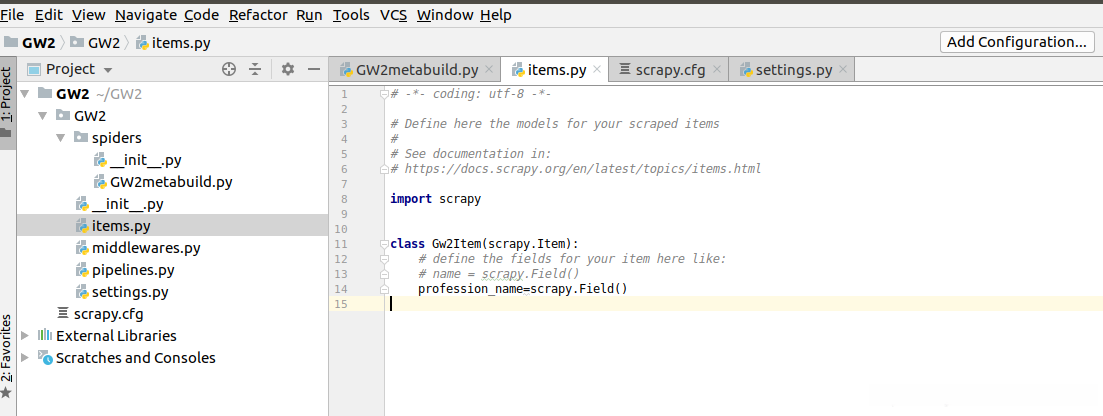Viewport: 1103px width, 416px height.
Task: Open the Window menu
Action: pyautogui.click(x=444, y=15)
